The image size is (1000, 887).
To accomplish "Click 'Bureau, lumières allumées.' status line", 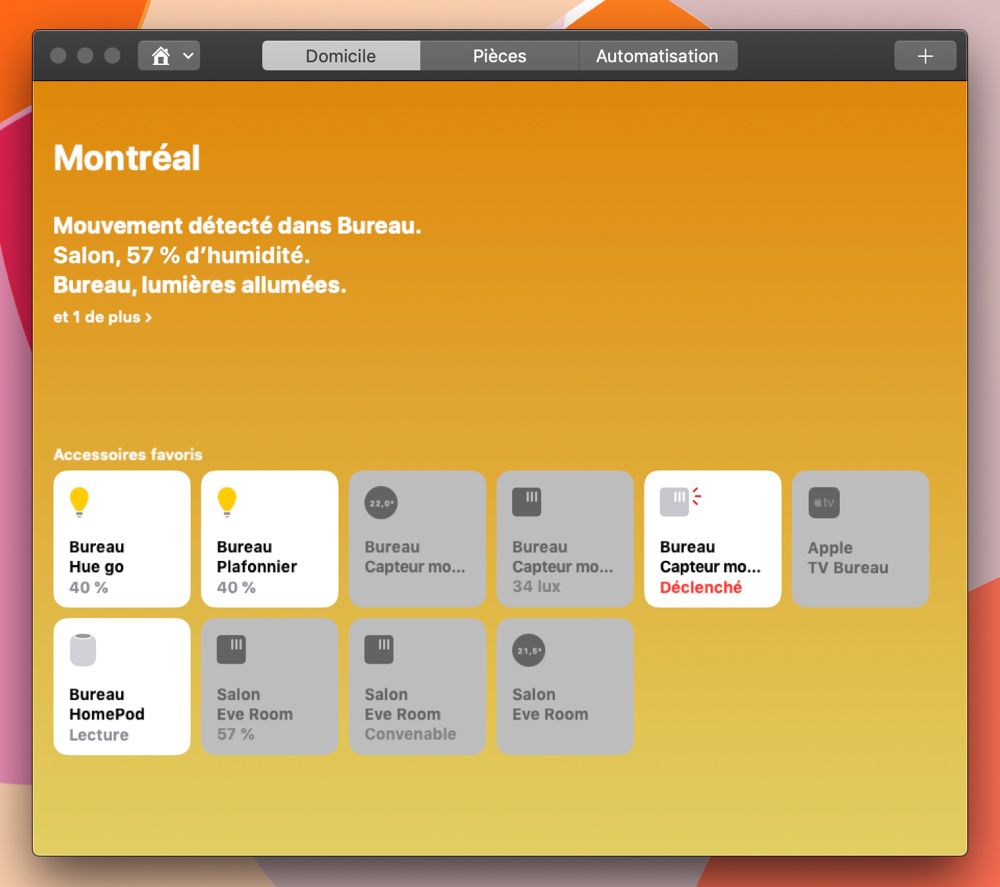I will 200,285.
